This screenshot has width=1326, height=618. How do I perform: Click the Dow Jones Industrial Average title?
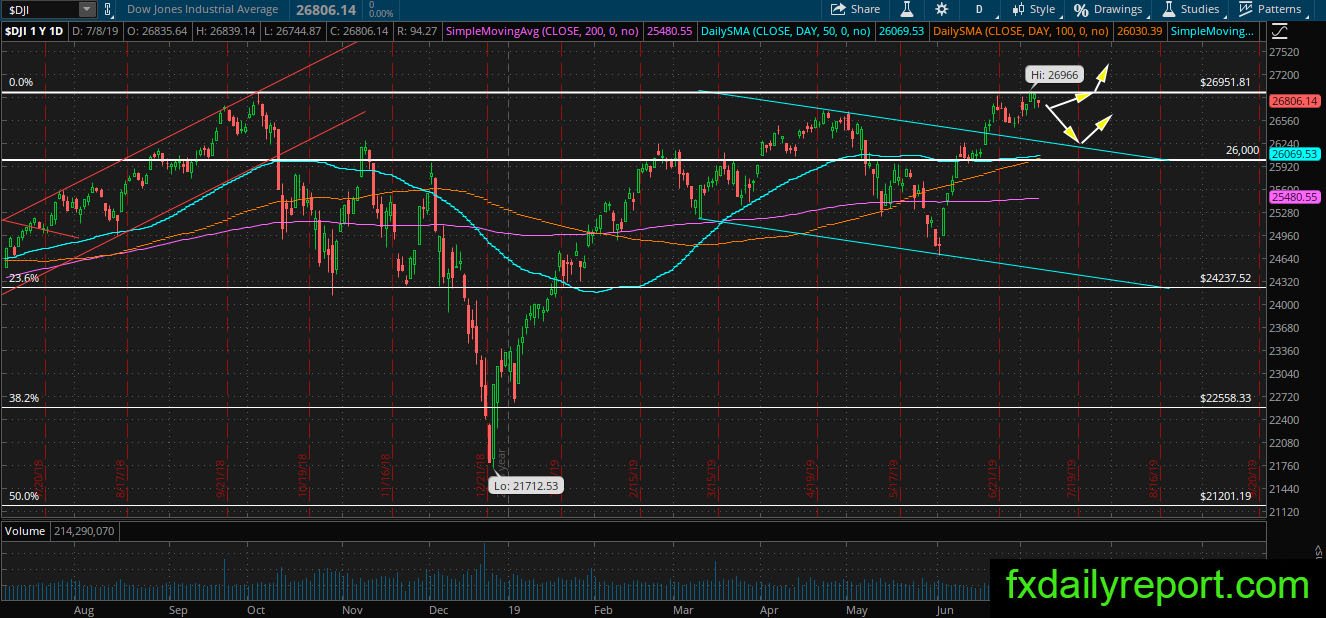[x=203, y=9]
